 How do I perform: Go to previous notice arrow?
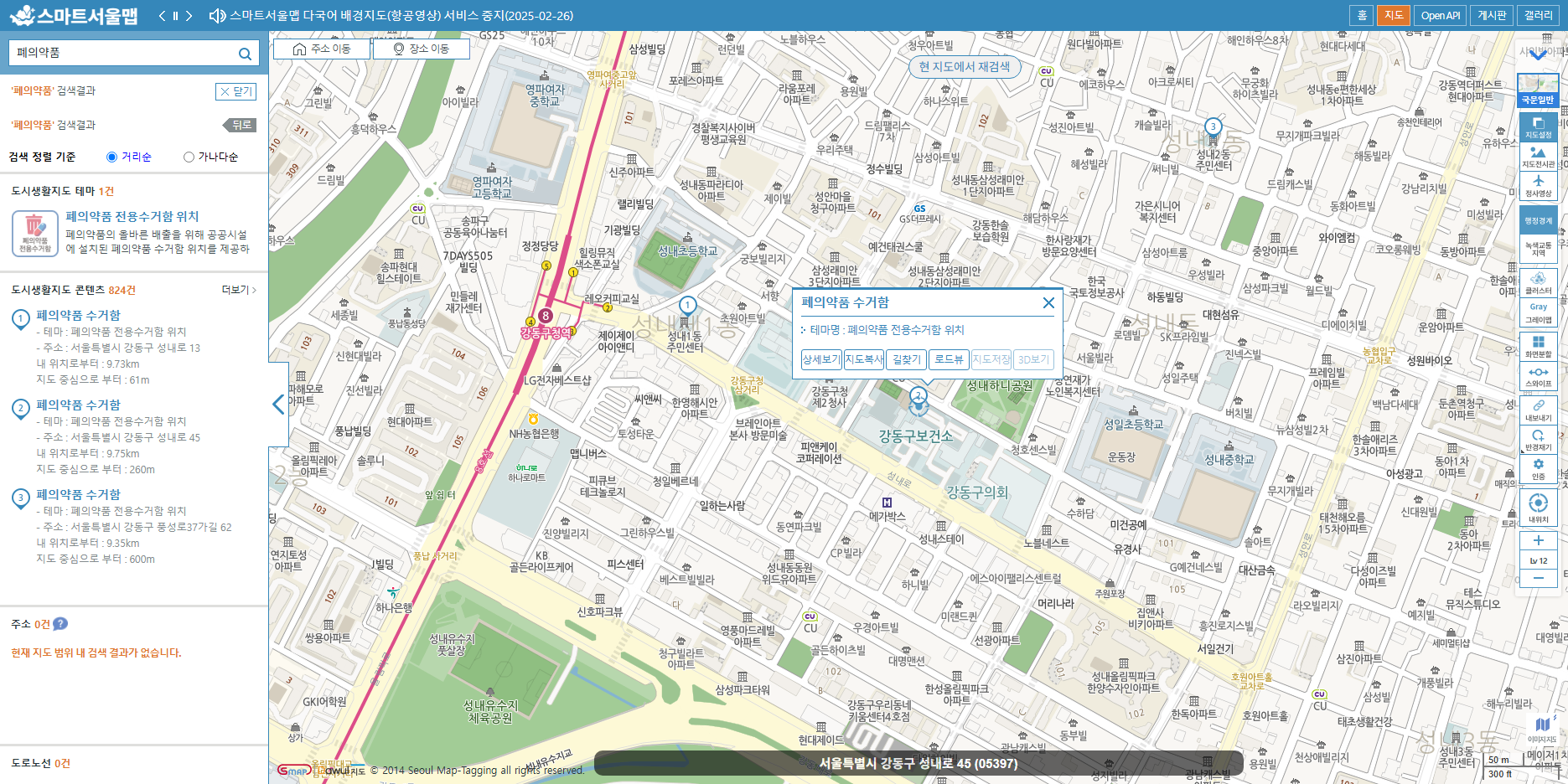coord(162,16)
